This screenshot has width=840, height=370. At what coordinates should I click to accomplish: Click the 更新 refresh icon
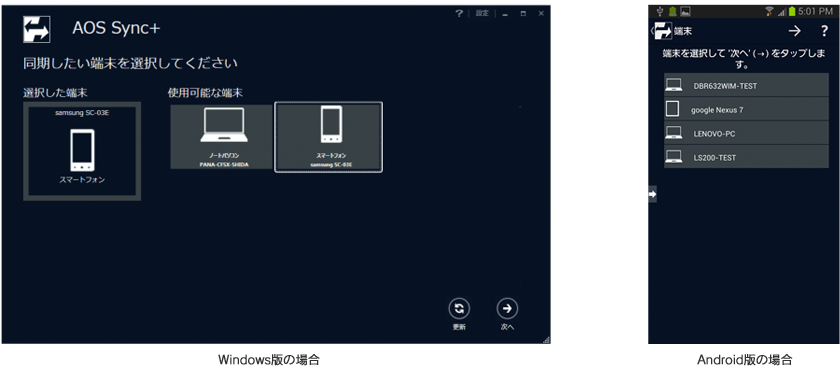[x=459, y=308]
